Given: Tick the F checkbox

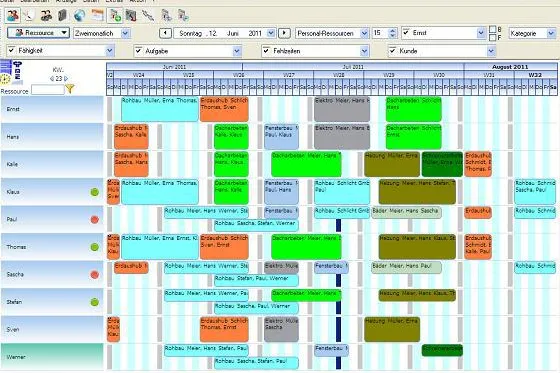Looking at the screenshot, I should pos(492,37).
